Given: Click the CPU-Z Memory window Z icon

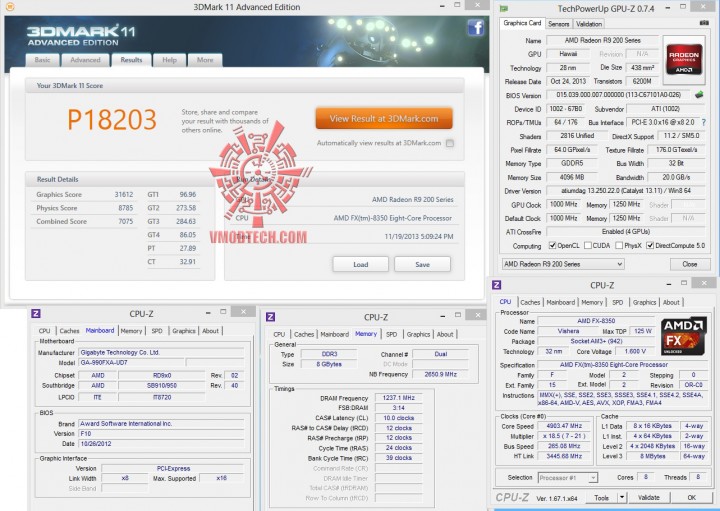Looking at the screenshot, I should coord(270,317).
